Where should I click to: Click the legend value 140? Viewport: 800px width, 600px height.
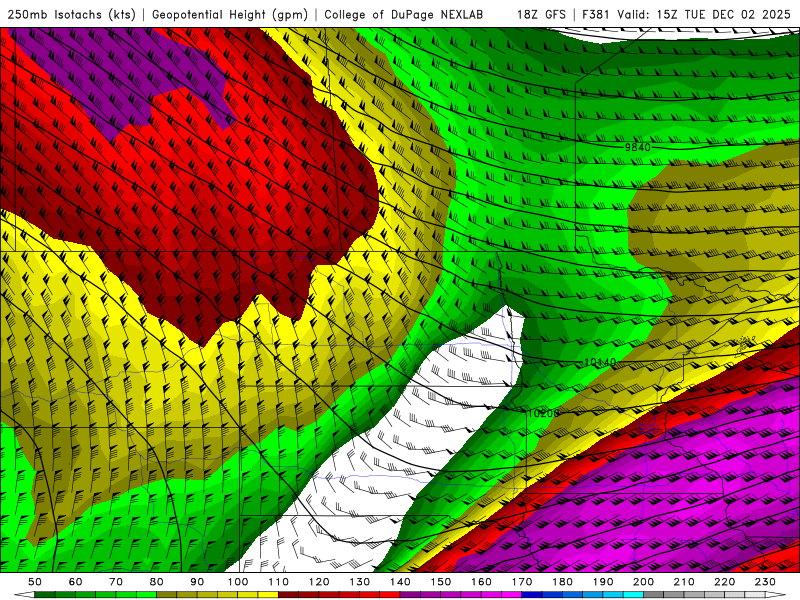[x=400, y=582]
